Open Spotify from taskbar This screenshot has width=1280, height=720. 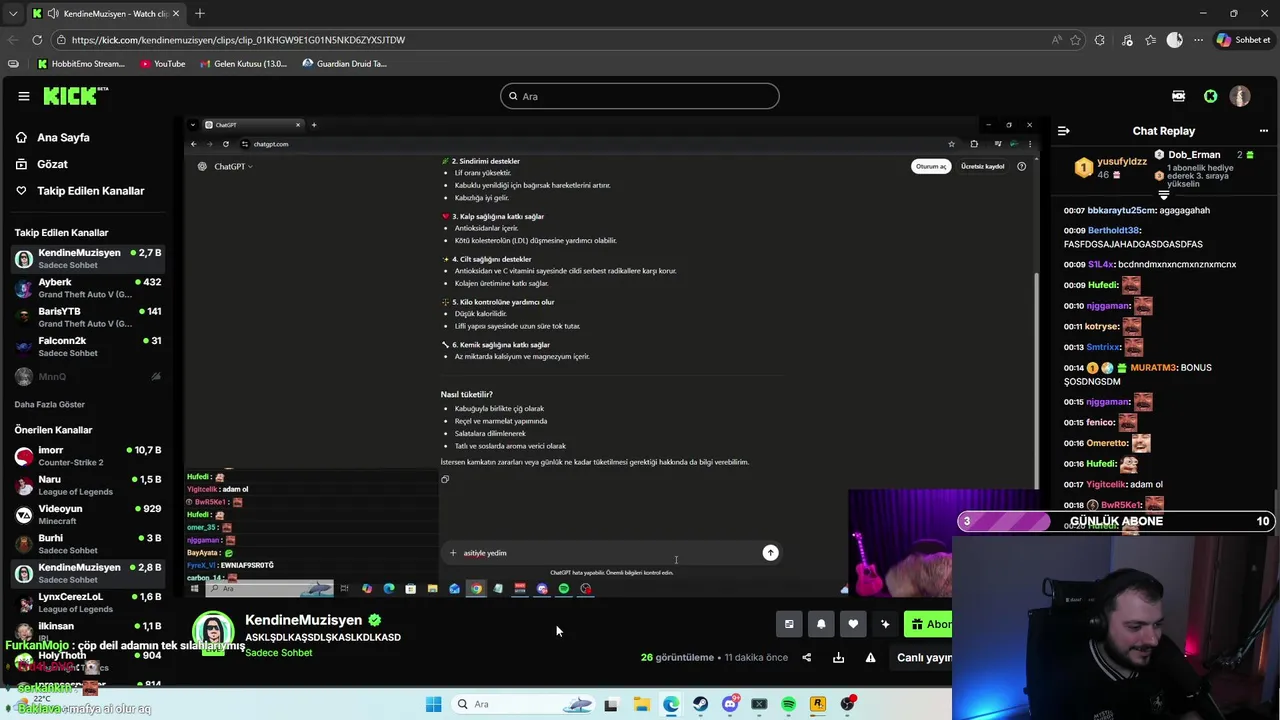[789, 704]
